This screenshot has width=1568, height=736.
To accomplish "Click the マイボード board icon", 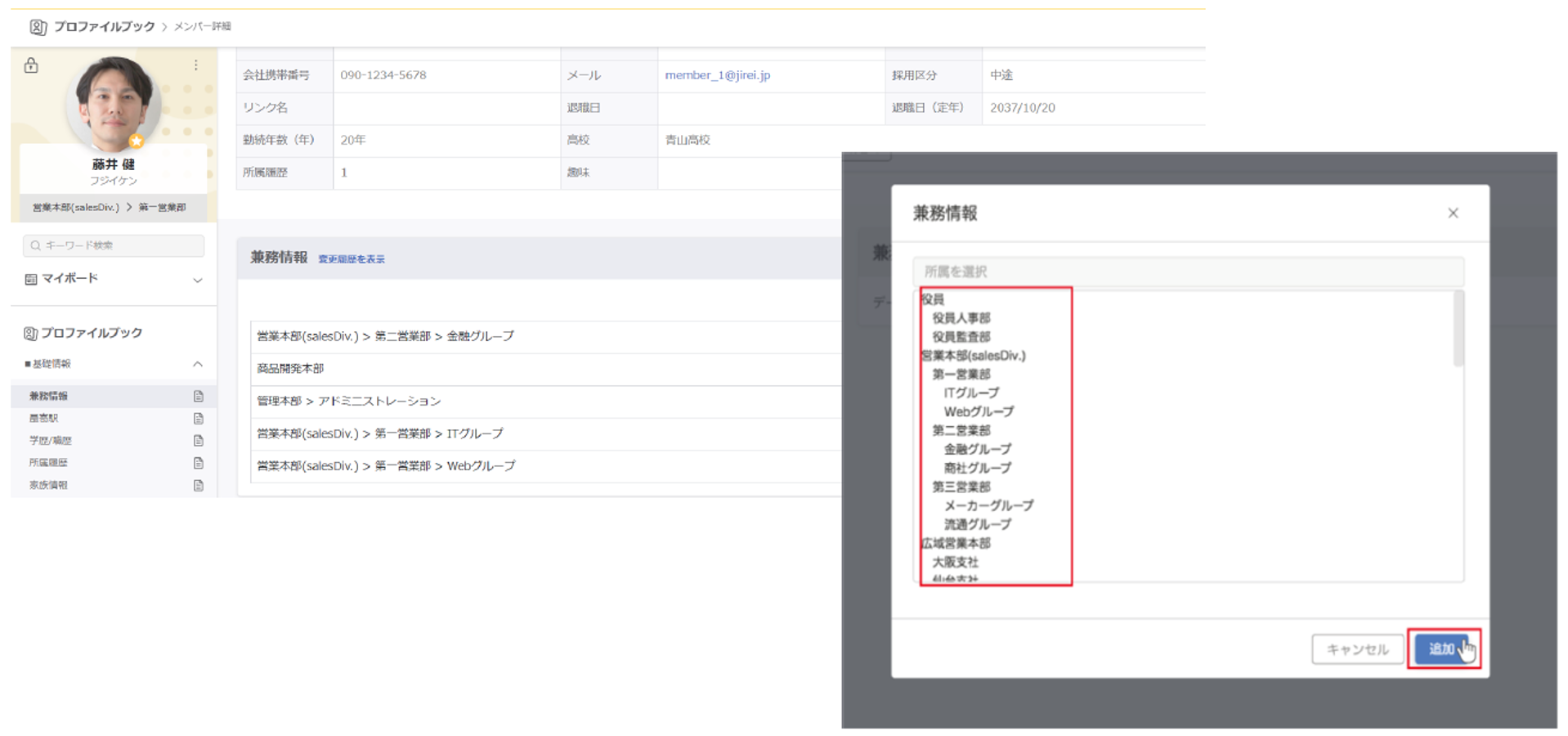I will 31,280.
